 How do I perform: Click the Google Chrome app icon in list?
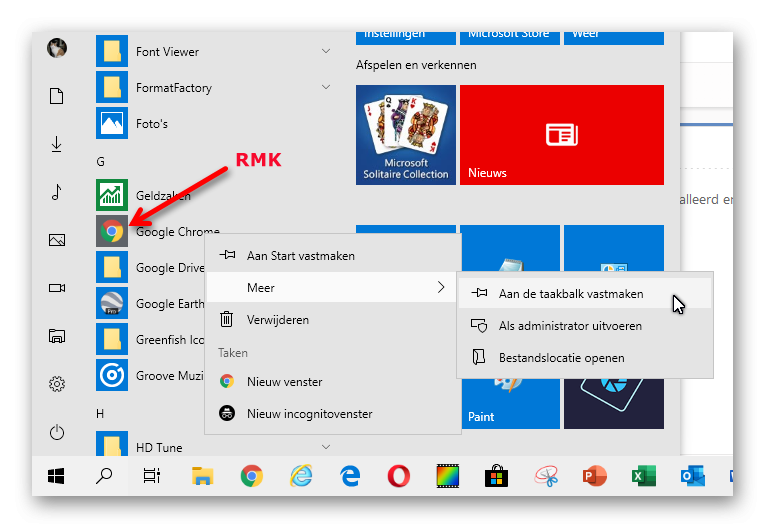pos(112,231)
